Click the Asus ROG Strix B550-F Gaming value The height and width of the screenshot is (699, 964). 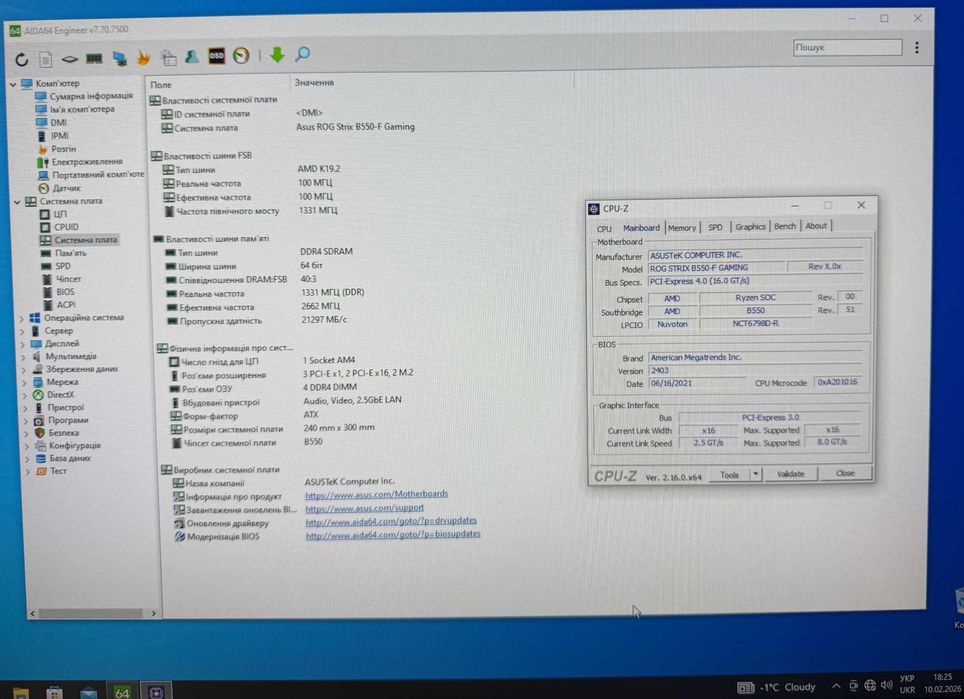(355, 127)
